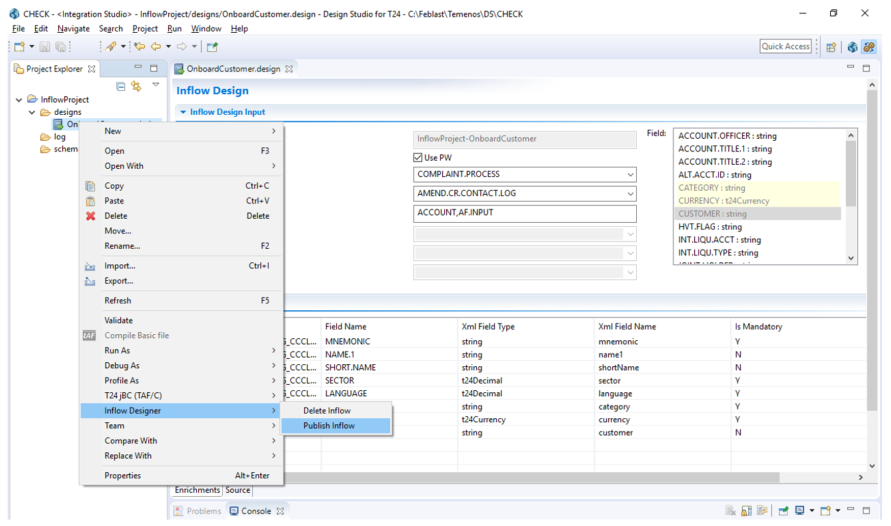Image resolution: width=891 pixels, height=526 pixels.
Task: Click the globe perspective icon
Action: click(852, 47)
